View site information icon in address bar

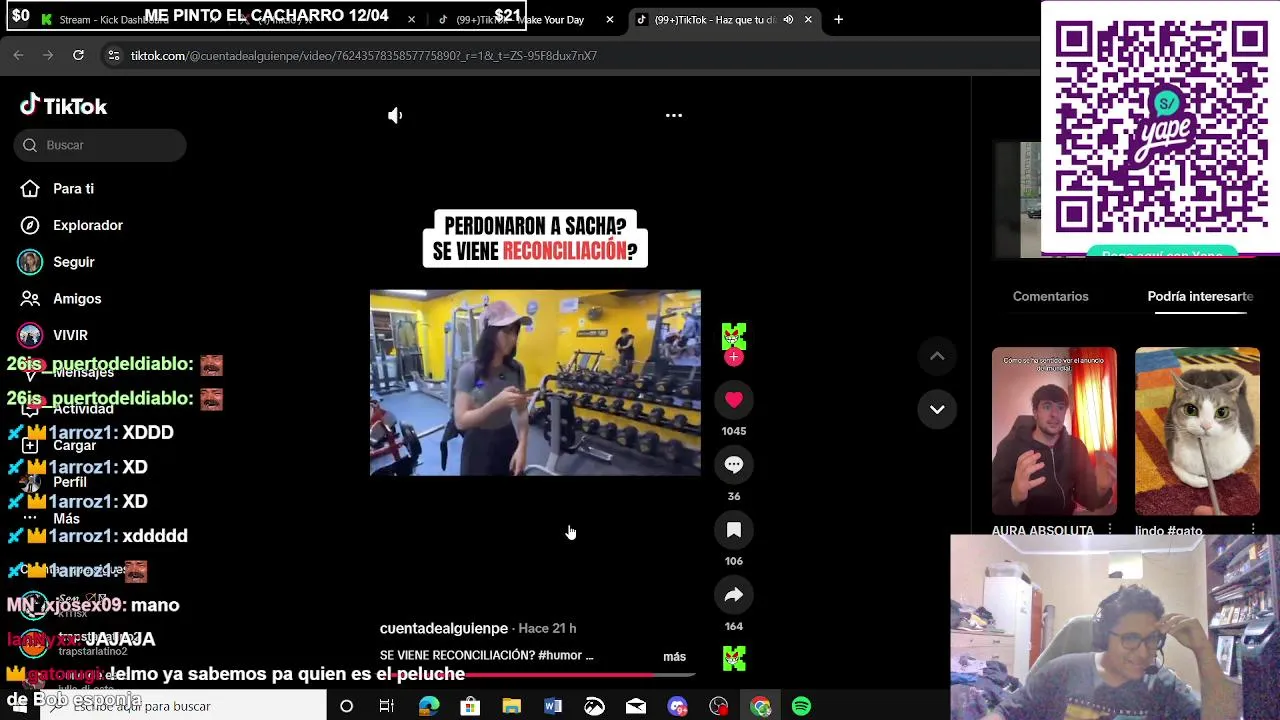tap(114, 55)
